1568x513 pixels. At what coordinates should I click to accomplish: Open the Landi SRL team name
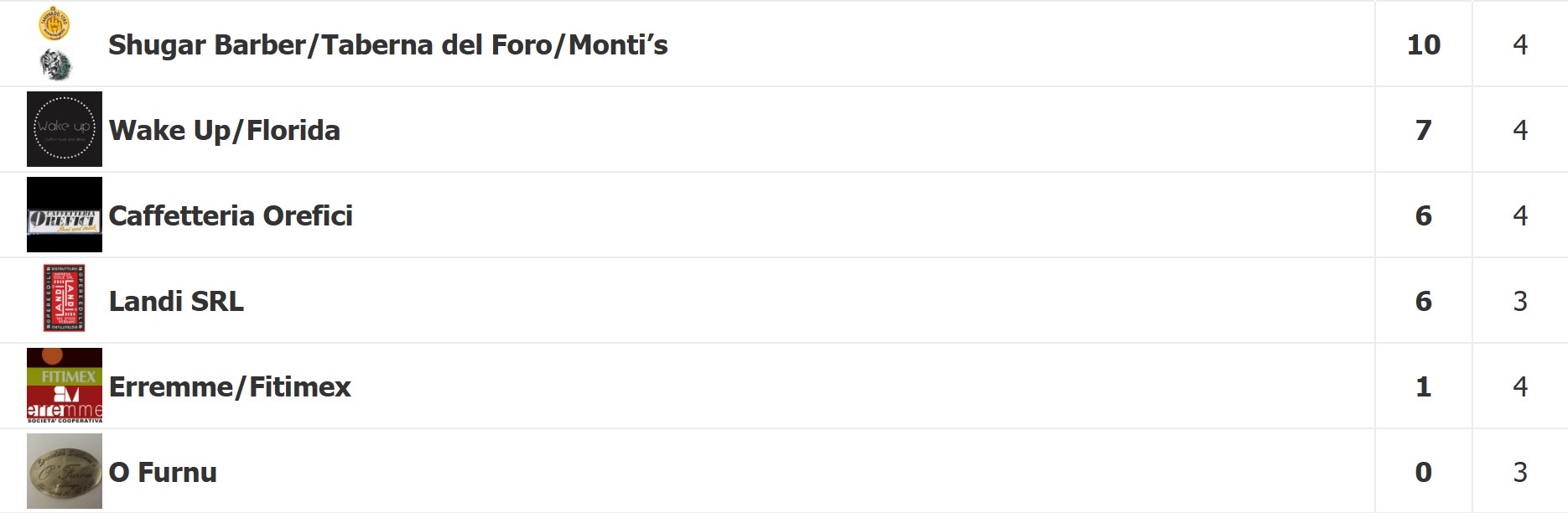pos(176,301)
